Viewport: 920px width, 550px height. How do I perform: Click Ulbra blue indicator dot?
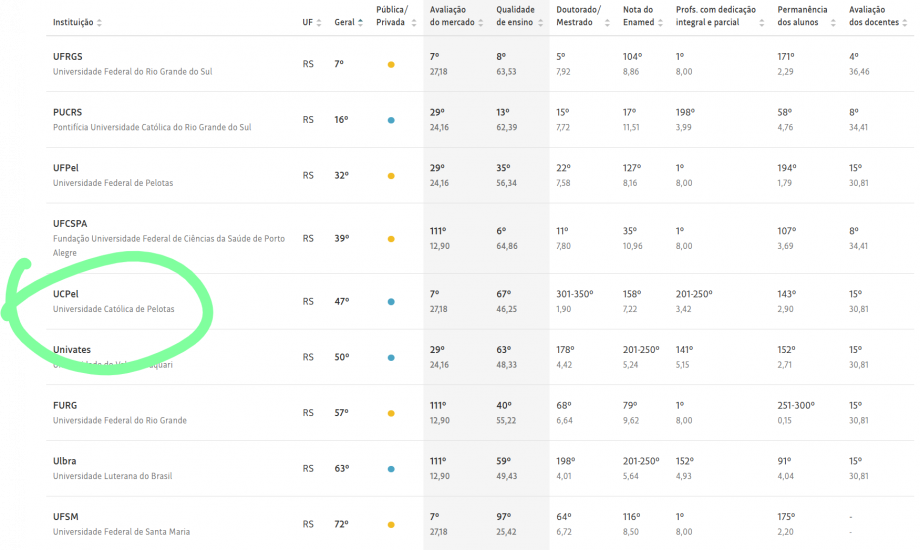pos(391,469)
